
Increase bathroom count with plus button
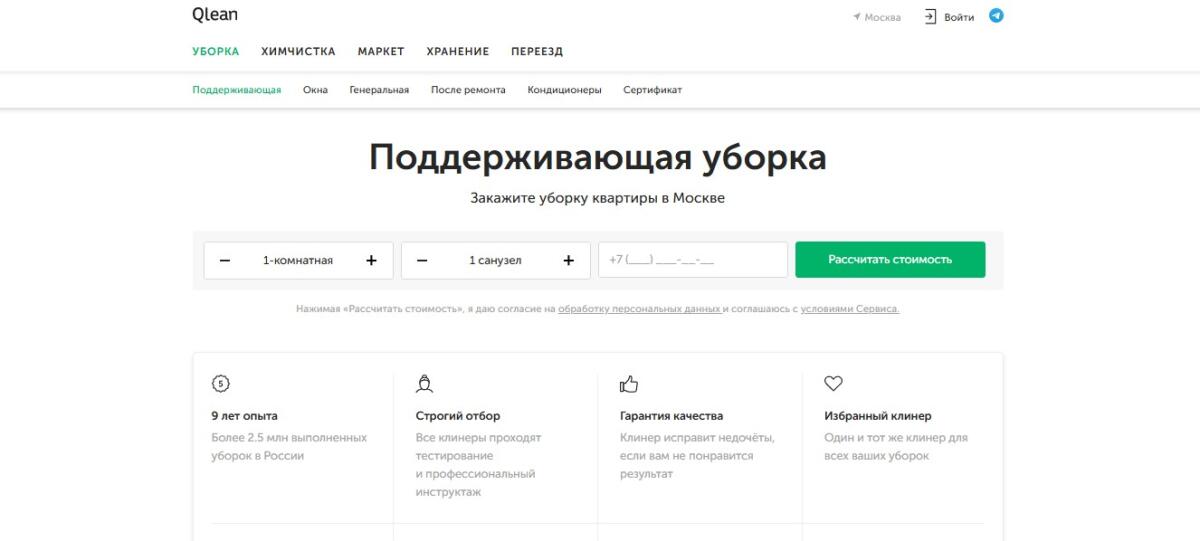(x=569, y=260)
